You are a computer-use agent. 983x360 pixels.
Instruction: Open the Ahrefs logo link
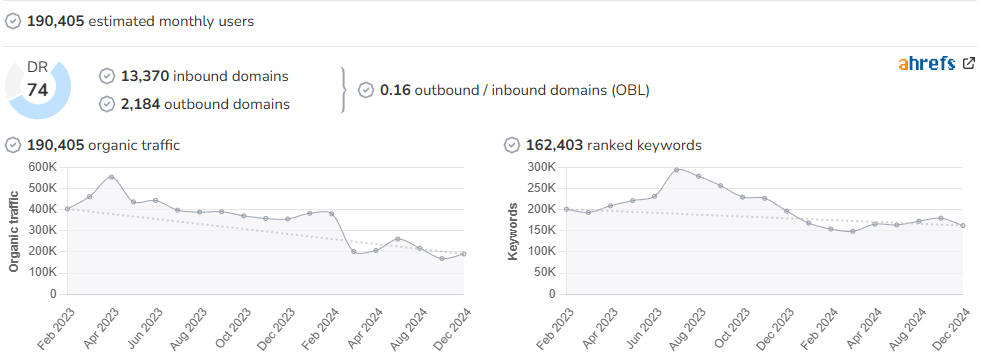pyautogui.click(x=927, y=63)
